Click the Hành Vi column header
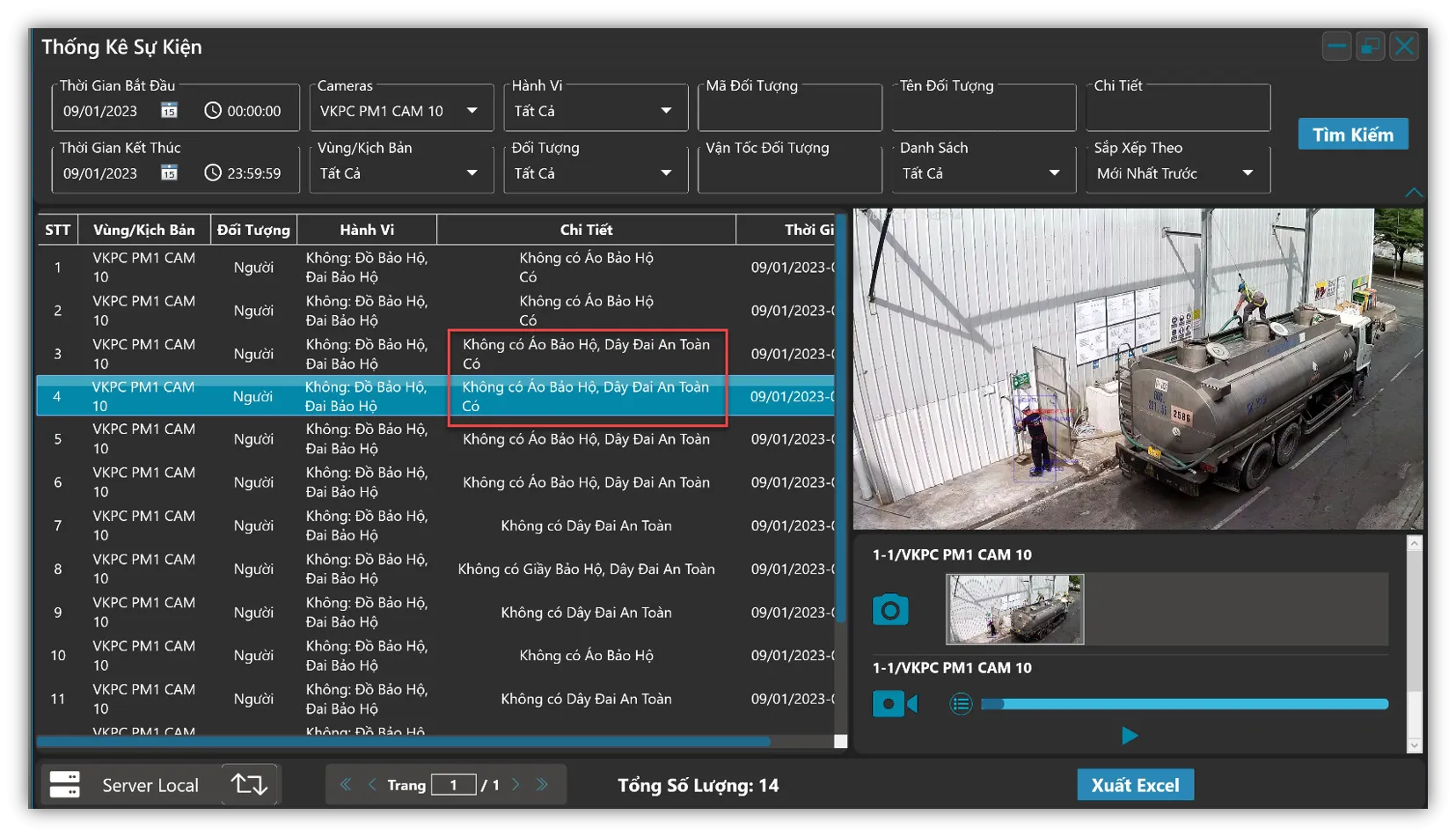 [x=367, y=230]
